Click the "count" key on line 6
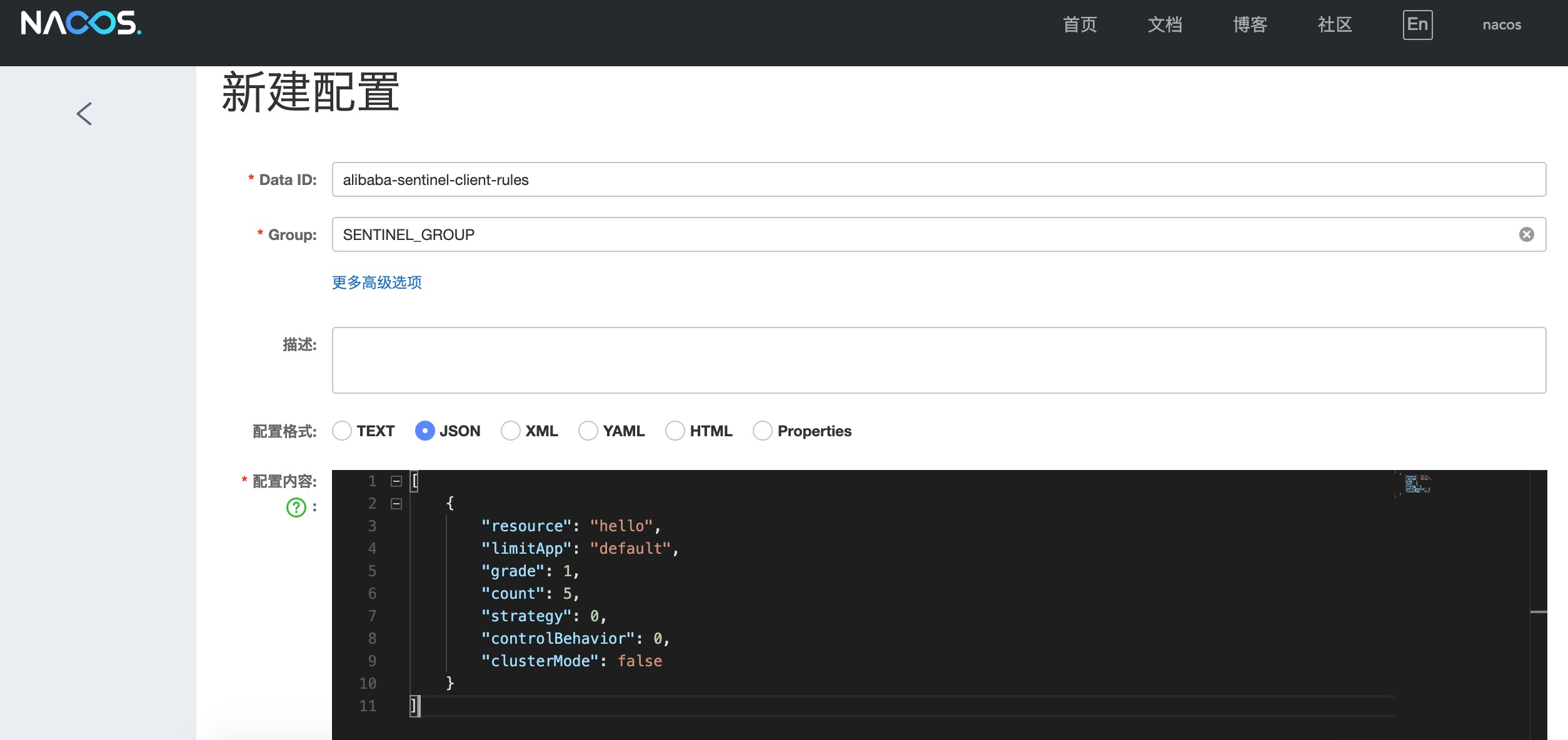Screen dimensions: 1568x740 (513, 594)
